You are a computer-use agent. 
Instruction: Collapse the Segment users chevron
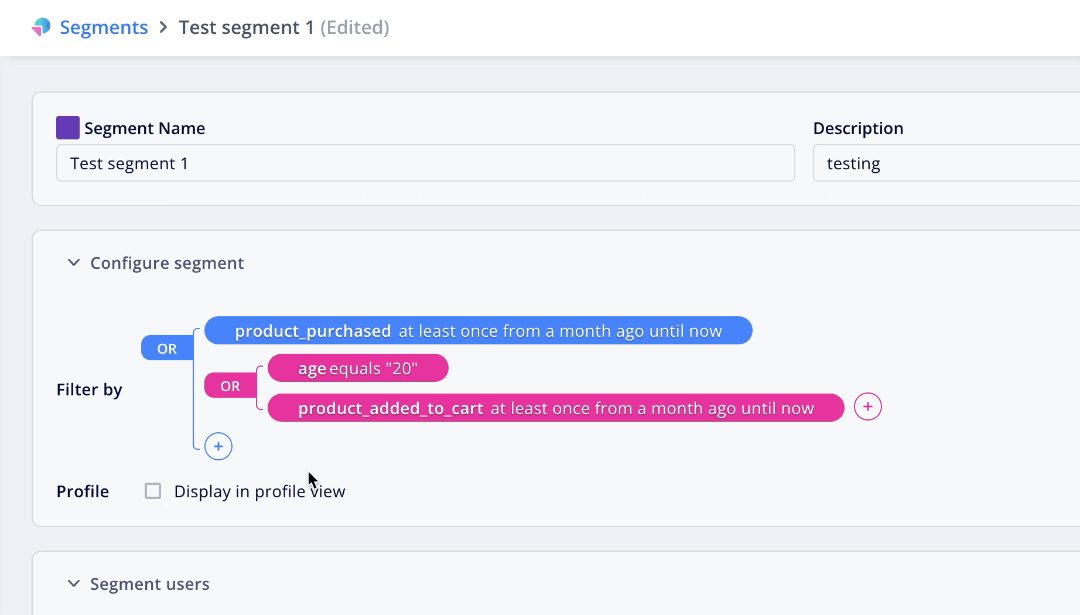click(x=74, y=584)
